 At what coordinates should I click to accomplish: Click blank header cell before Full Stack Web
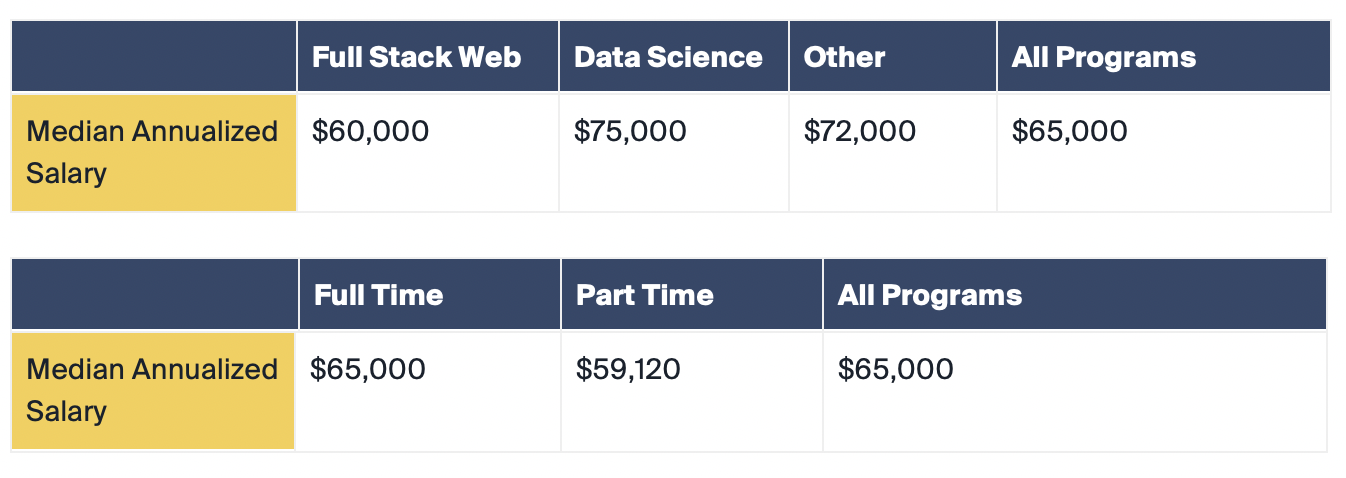tap(154, 57)
